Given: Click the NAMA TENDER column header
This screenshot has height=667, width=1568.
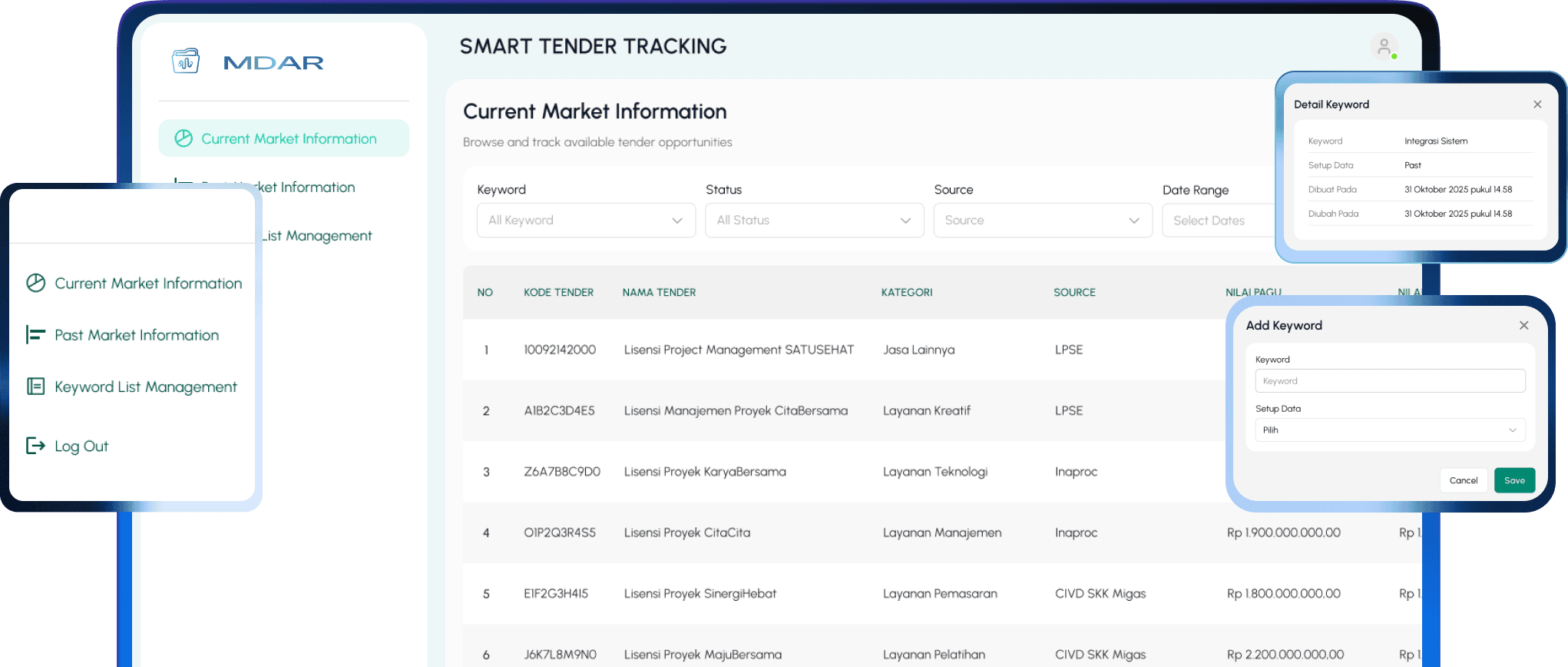Looking at the screenshot, I should pos(659,293).
